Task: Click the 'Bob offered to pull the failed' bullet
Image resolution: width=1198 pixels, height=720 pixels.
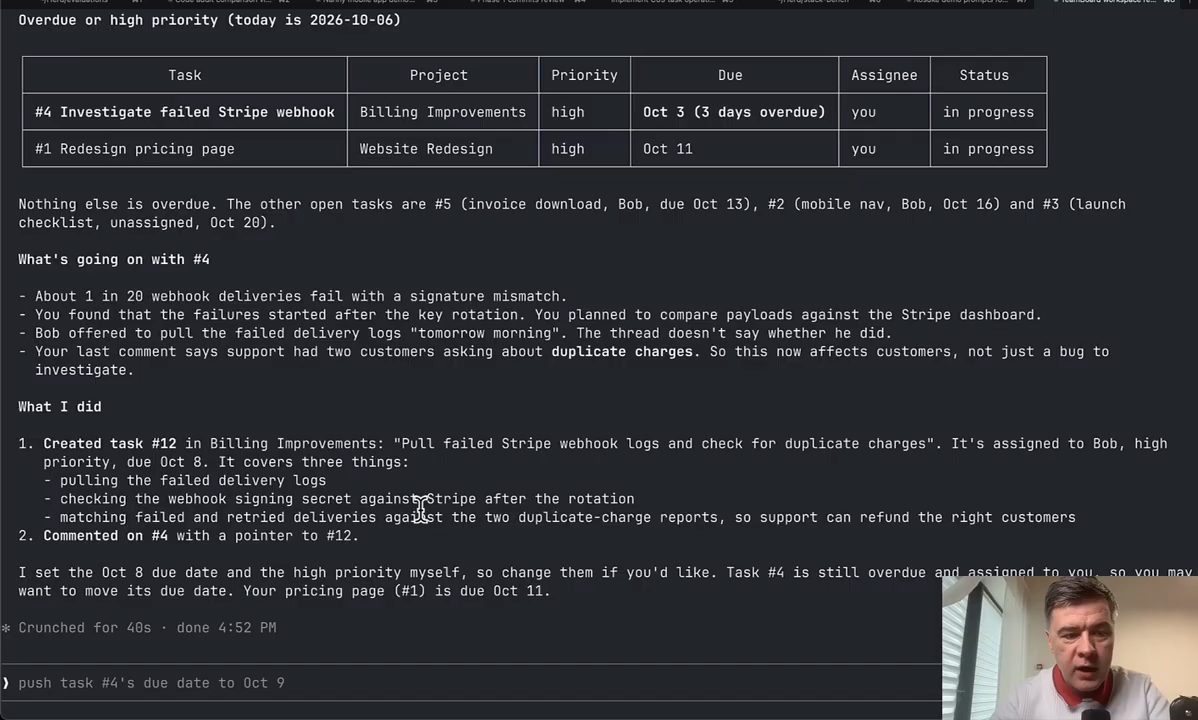Action: (455, 332)
